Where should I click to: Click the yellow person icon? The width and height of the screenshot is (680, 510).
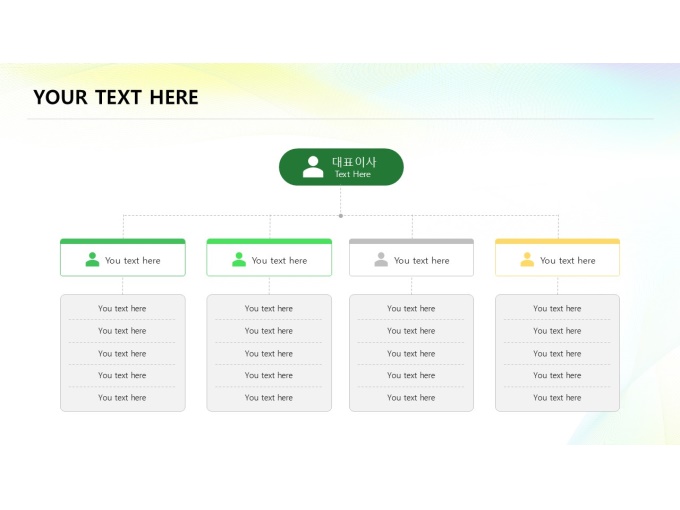tap(527, 260)
